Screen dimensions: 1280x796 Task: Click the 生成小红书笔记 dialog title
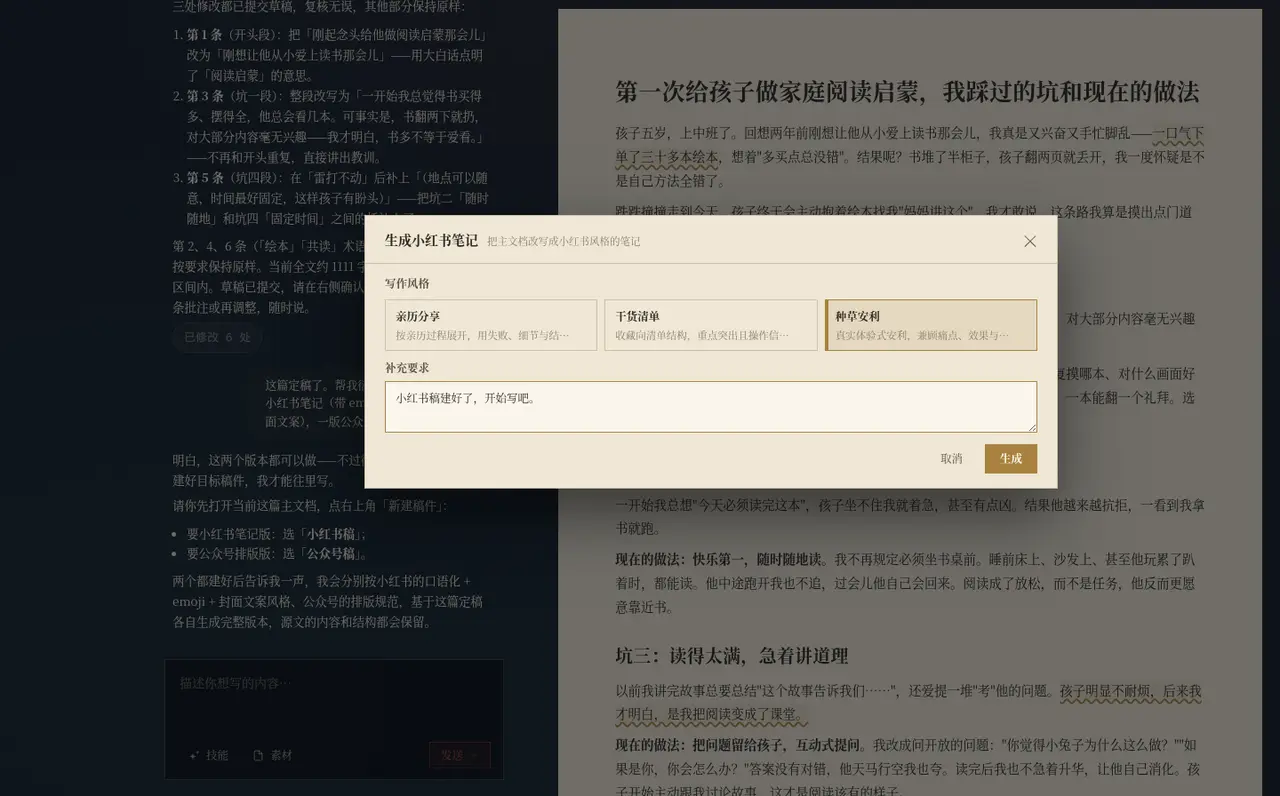[x=429, y=241]
